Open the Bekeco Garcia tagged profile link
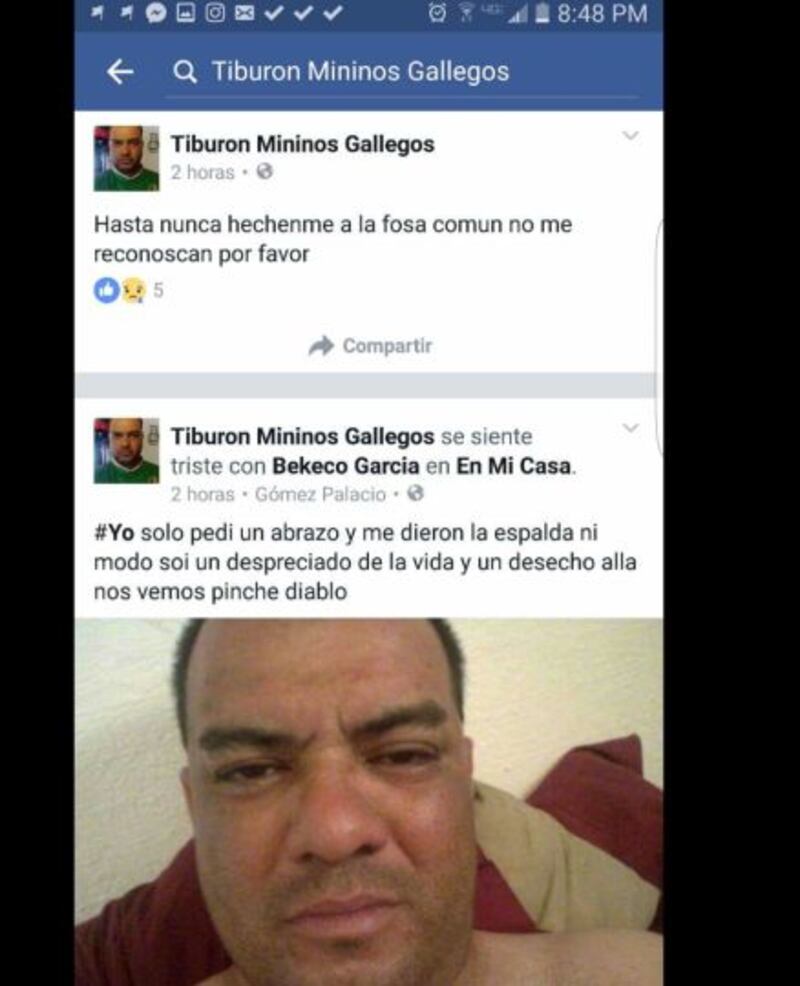The height and width of the screenshot is (986, 800). point(346,466)
